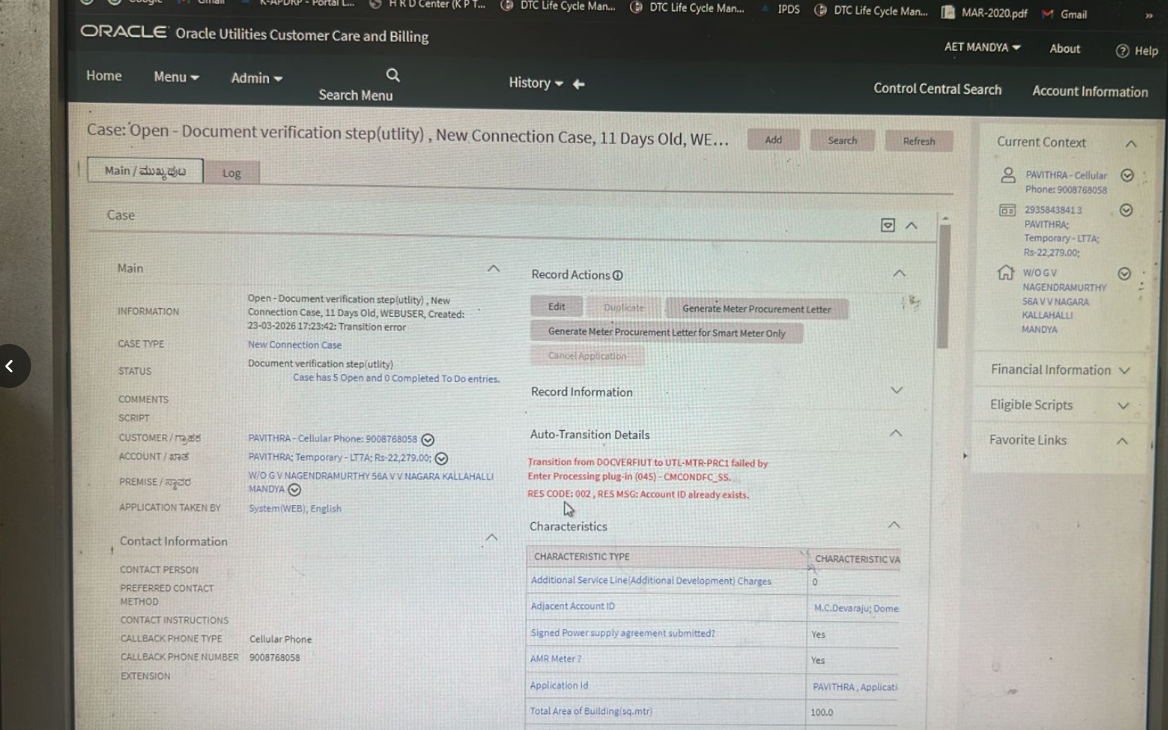
Task: Click person icon in Current Context
Action: 1007,175
